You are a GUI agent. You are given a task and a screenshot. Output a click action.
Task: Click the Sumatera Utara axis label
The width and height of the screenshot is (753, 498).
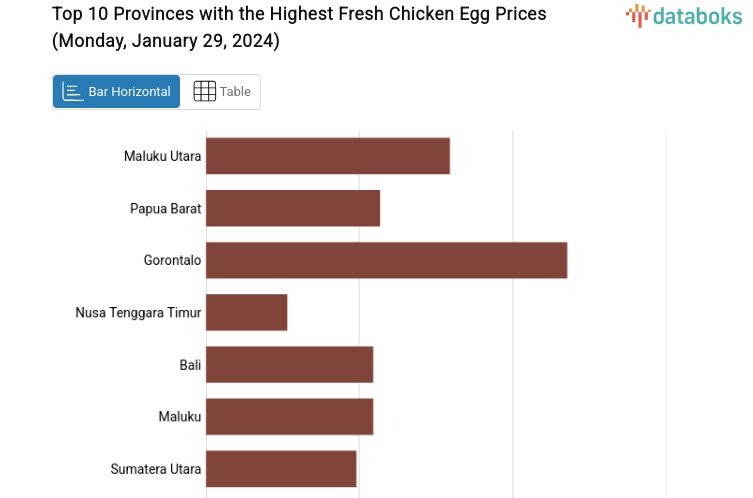point(156,468)
